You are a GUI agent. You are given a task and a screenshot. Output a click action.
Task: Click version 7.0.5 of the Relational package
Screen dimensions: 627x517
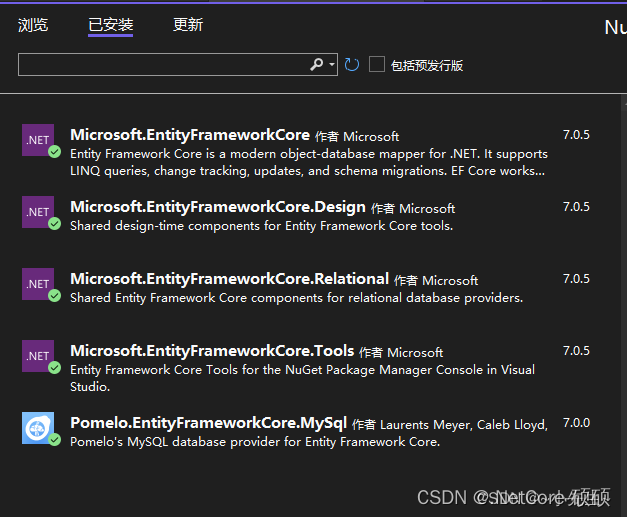[x=576, y=279]
